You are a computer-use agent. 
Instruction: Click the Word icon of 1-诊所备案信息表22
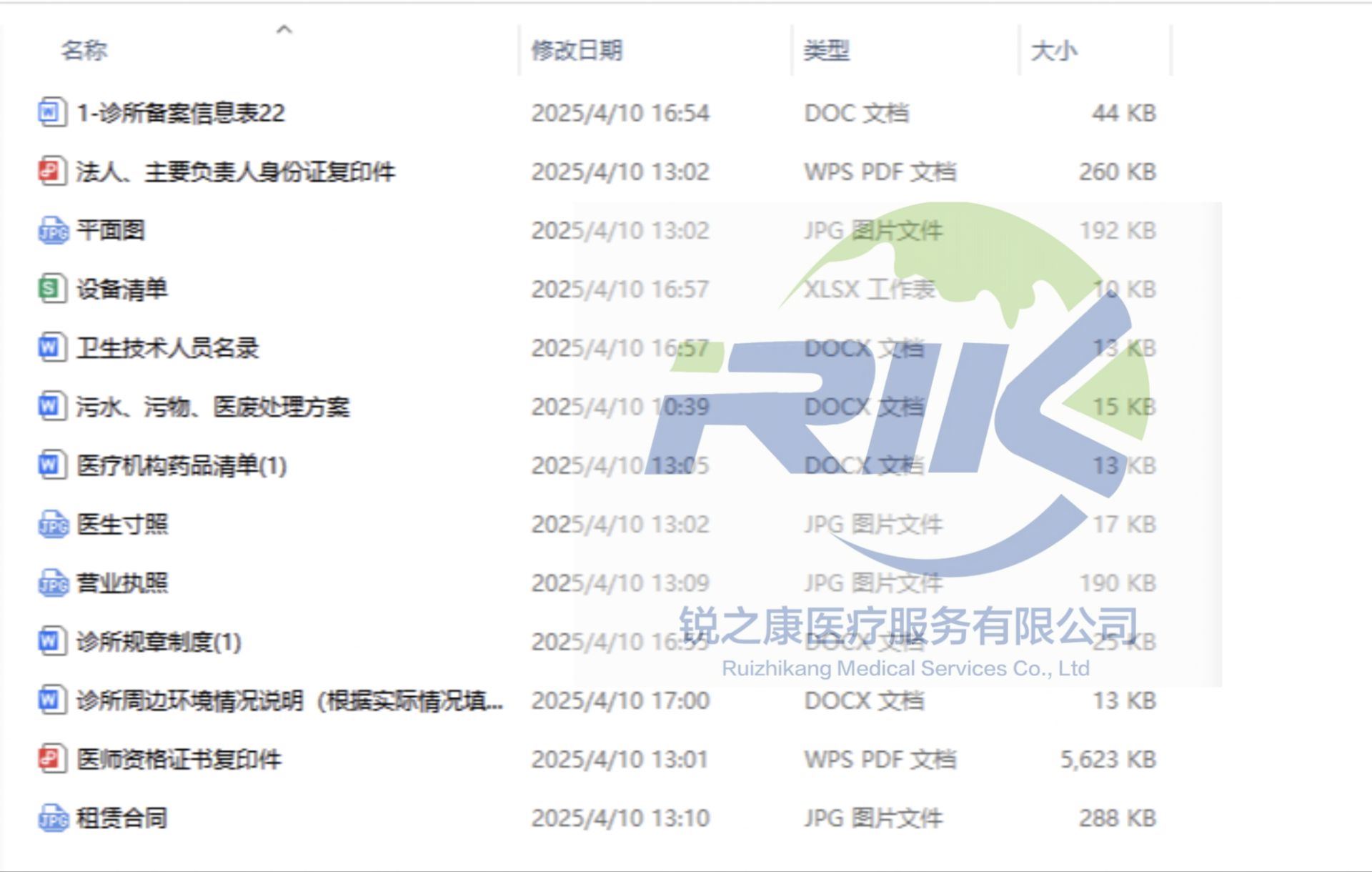tap(51, 112)
